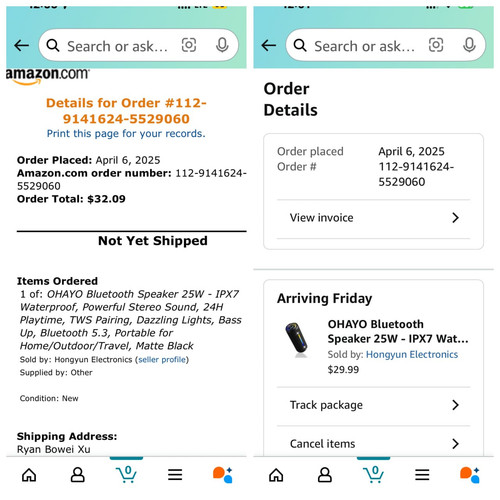Tap the OHAYO Bluetooth speaker thumbnail
This screenshot has width=500, height=500.
coord(297,340)
